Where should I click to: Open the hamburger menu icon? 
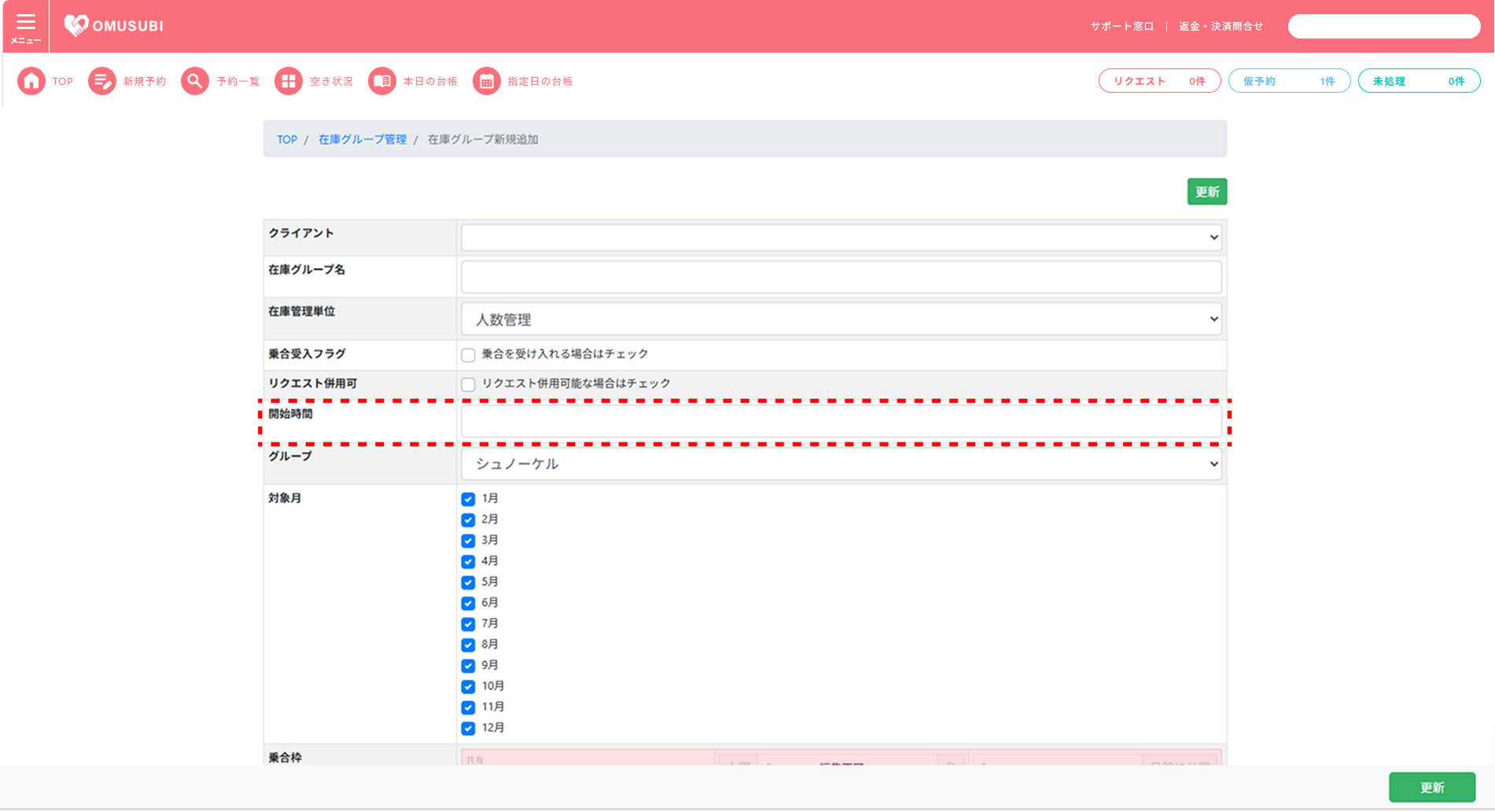coord(26,22)
